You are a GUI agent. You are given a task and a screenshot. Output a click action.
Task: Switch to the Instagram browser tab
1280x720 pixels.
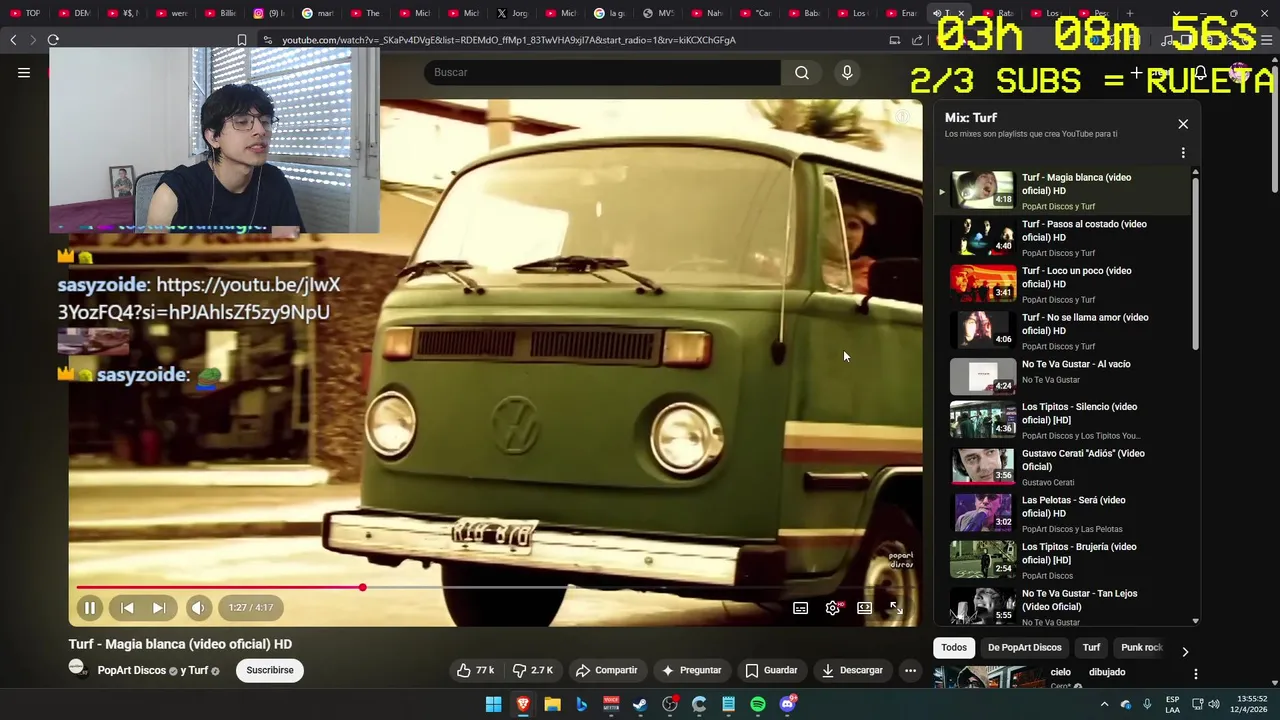[268, 13]
